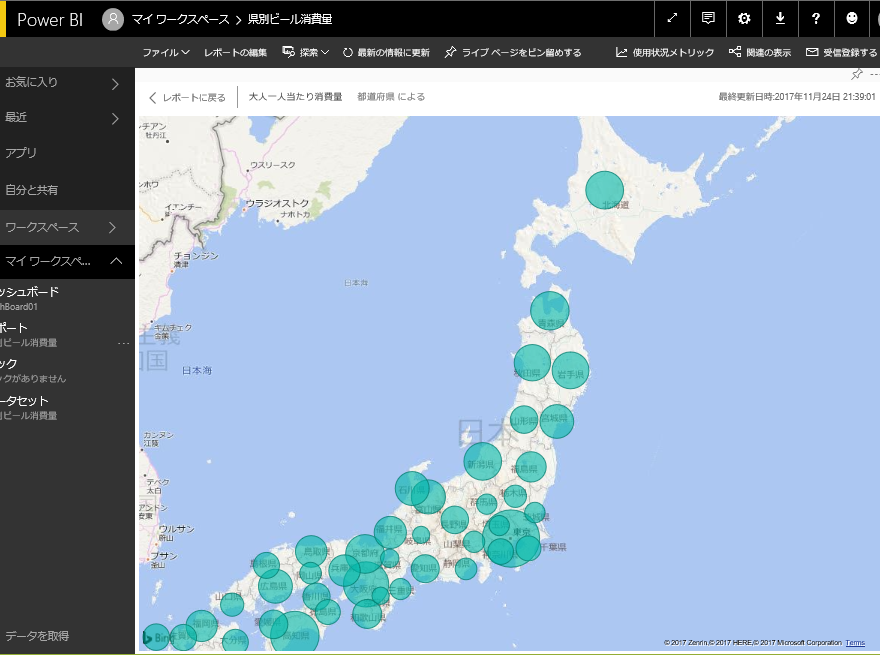
Task: Collapse the マイ ワークスペース section
Action: pos(115,261)
